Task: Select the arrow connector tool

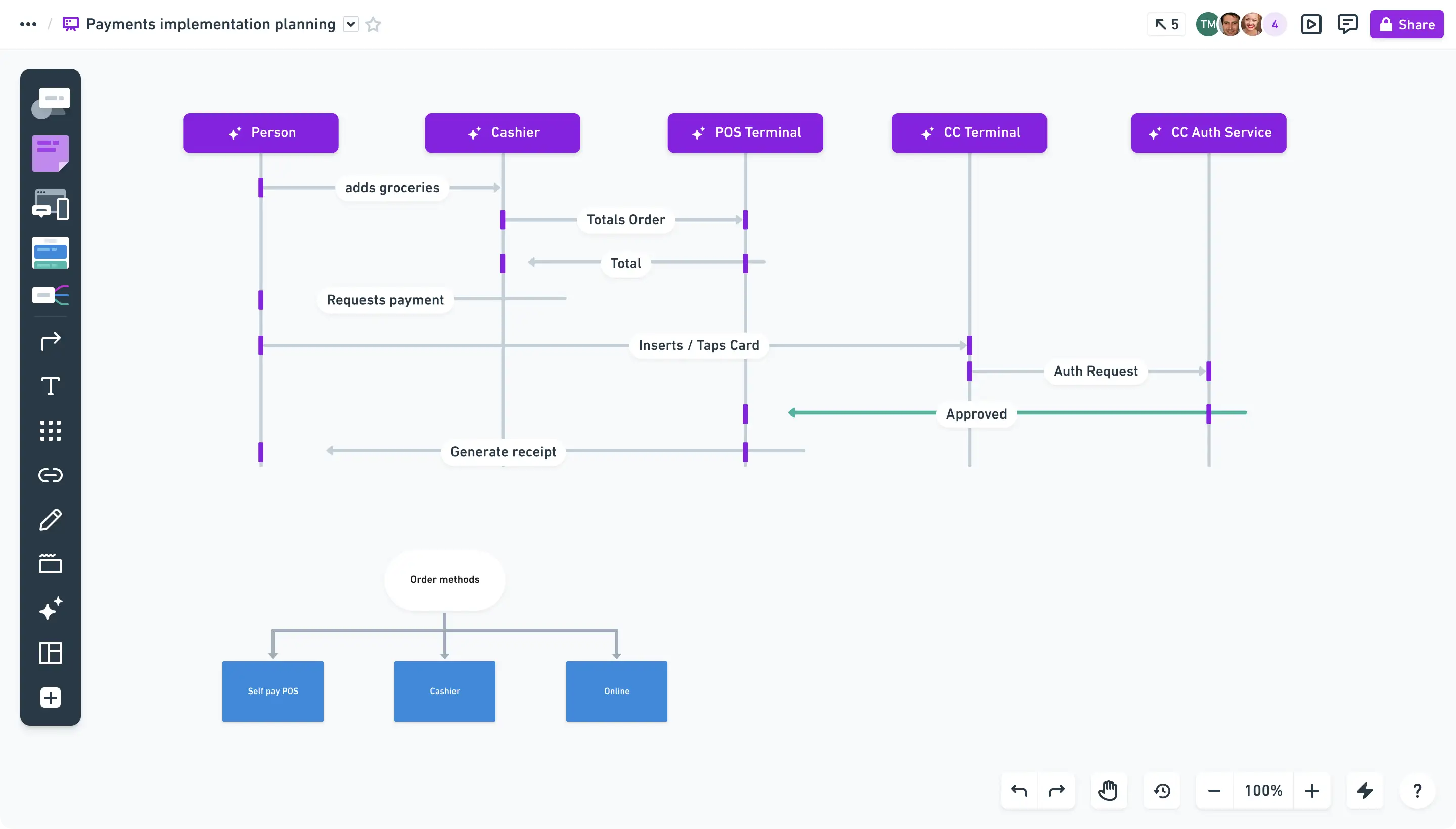Action: click(x=50, y=341)
